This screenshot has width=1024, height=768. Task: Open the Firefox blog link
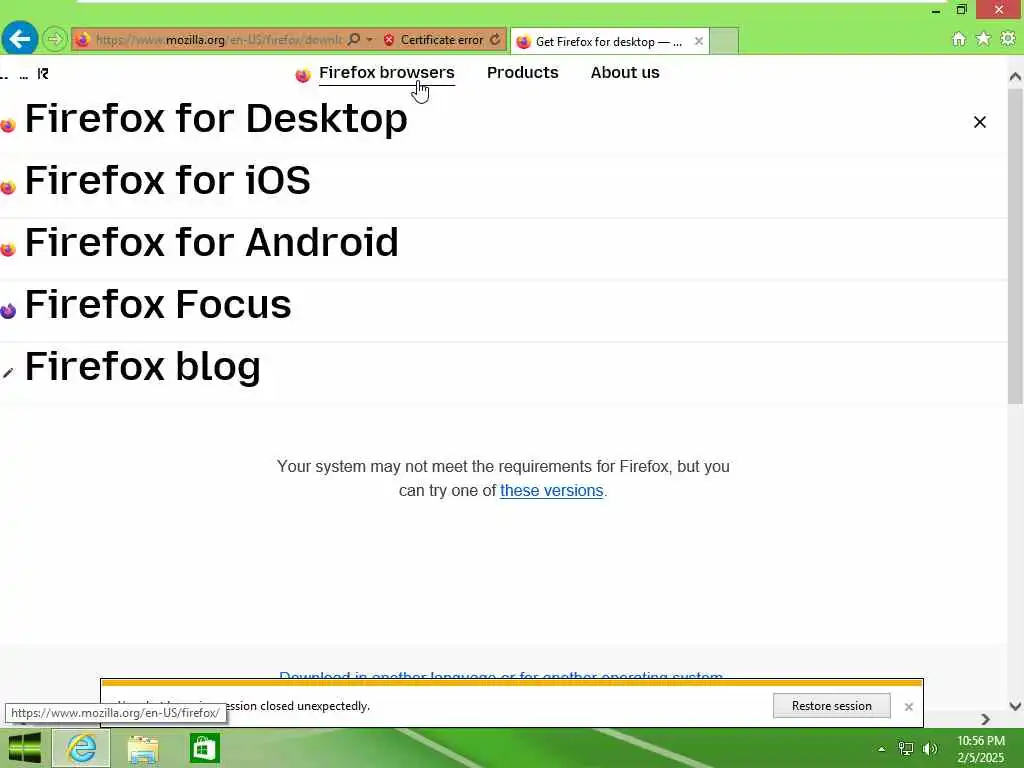tap(142, 366)
